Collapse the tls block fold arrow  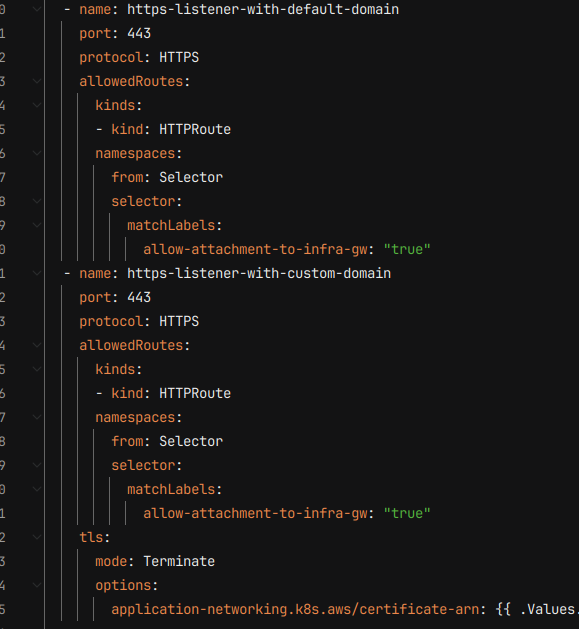point(37,538)
